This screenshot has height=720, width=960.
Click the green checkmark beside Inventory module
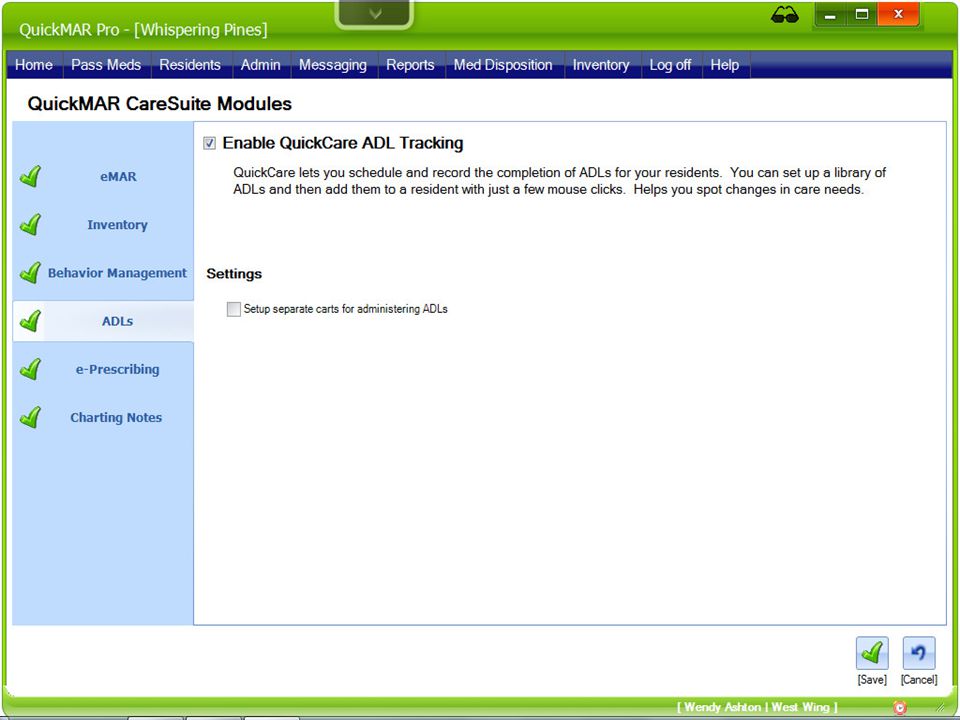click(30, 225)
